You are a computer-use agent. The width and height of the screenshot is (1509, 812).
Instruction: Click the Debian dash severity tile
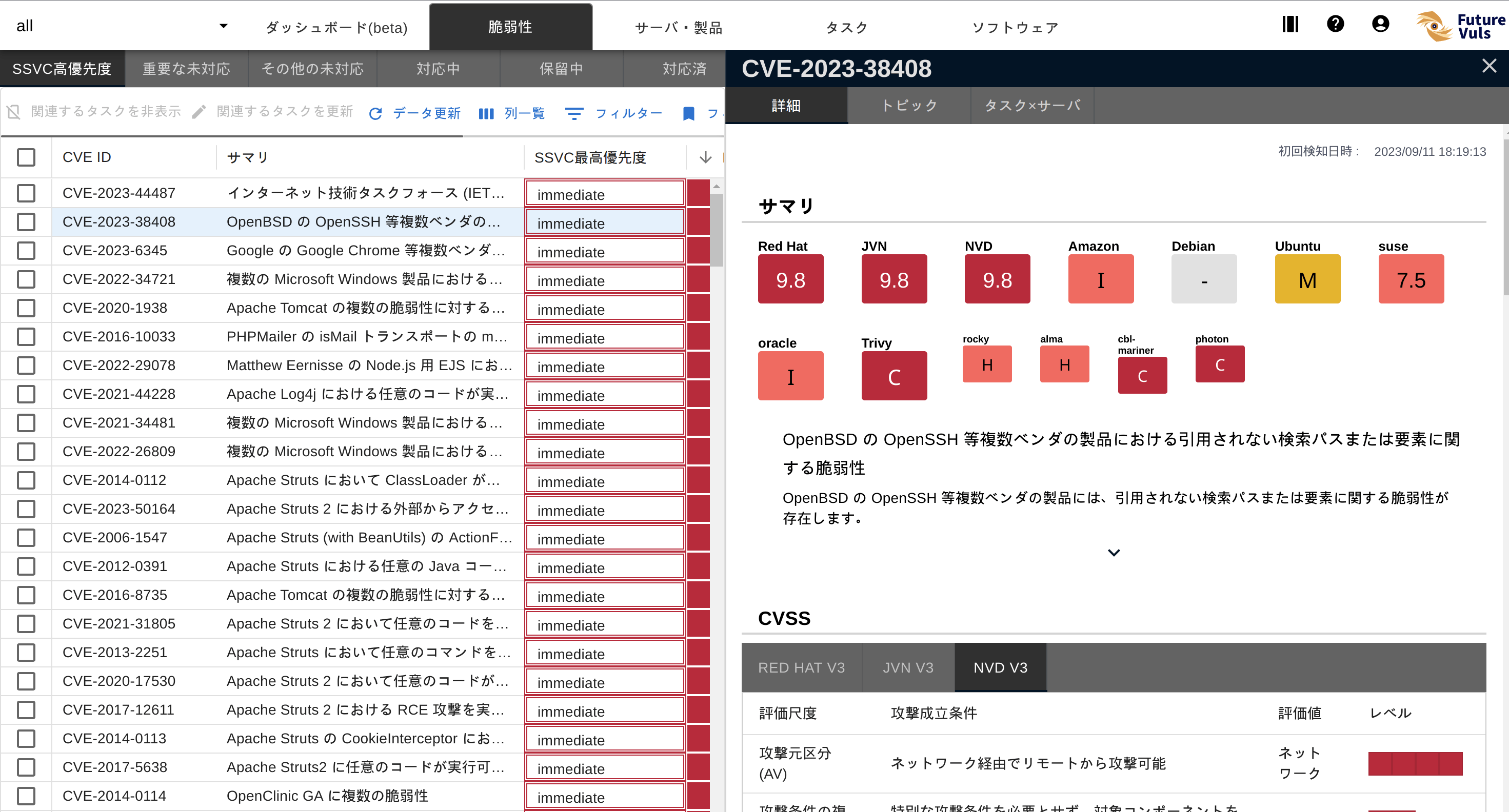(1204, 279)
